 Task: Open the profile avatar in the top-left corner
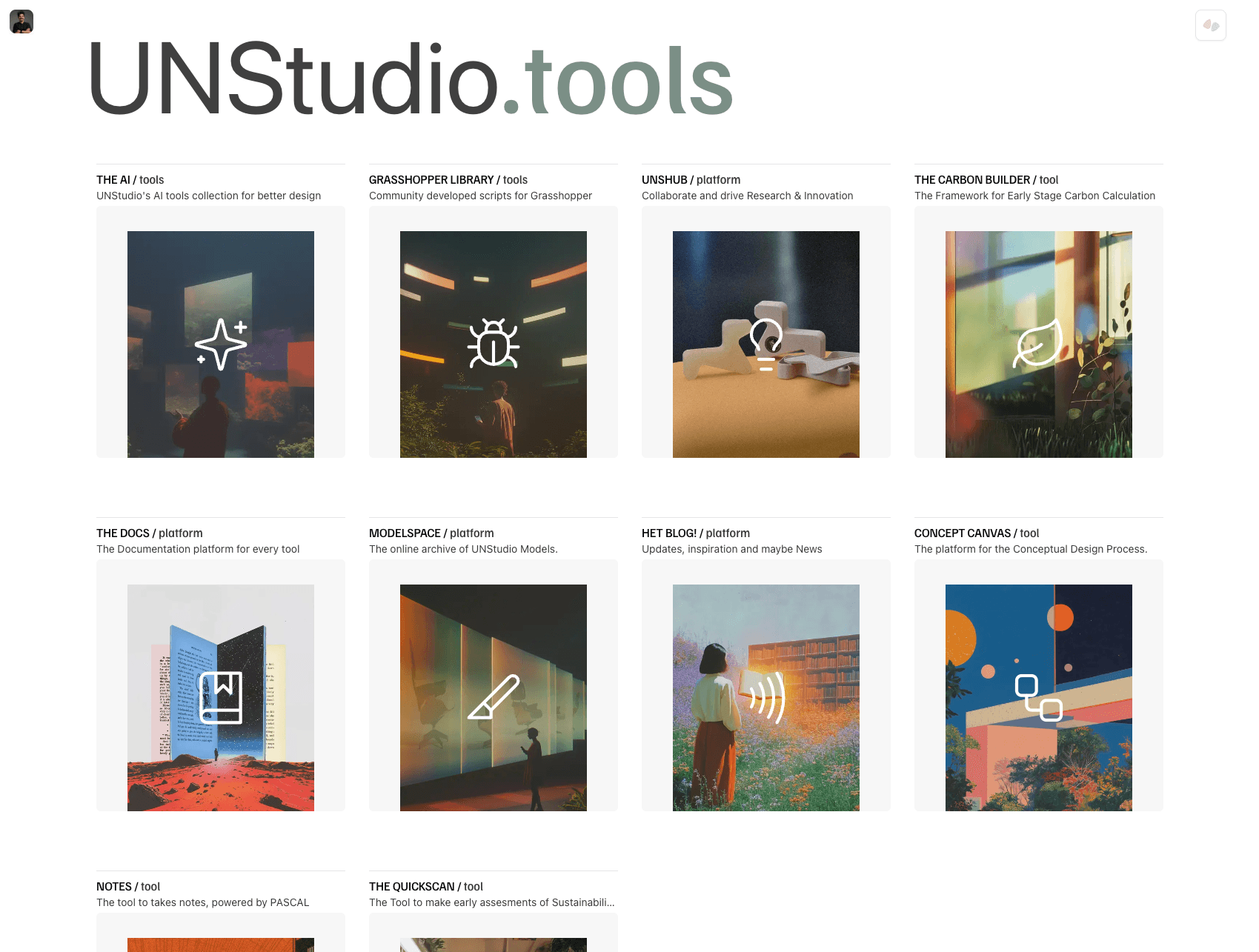(21, 21)
